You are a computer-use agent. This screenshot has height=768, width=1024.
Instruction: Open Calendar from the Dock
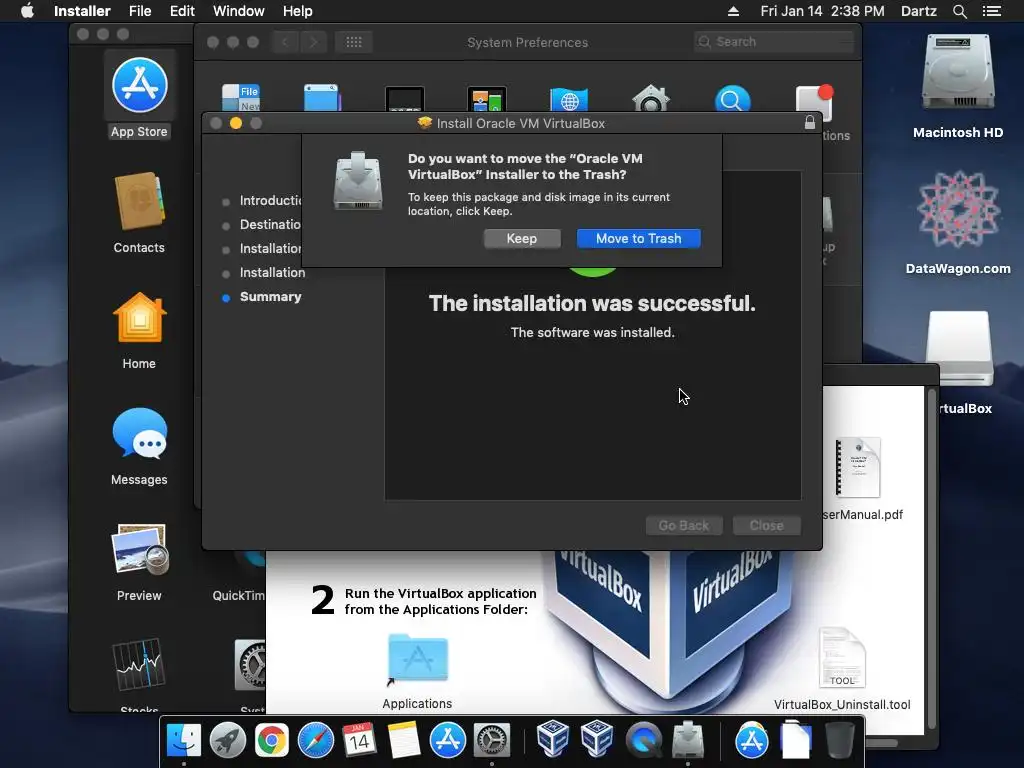pos(359,741)
